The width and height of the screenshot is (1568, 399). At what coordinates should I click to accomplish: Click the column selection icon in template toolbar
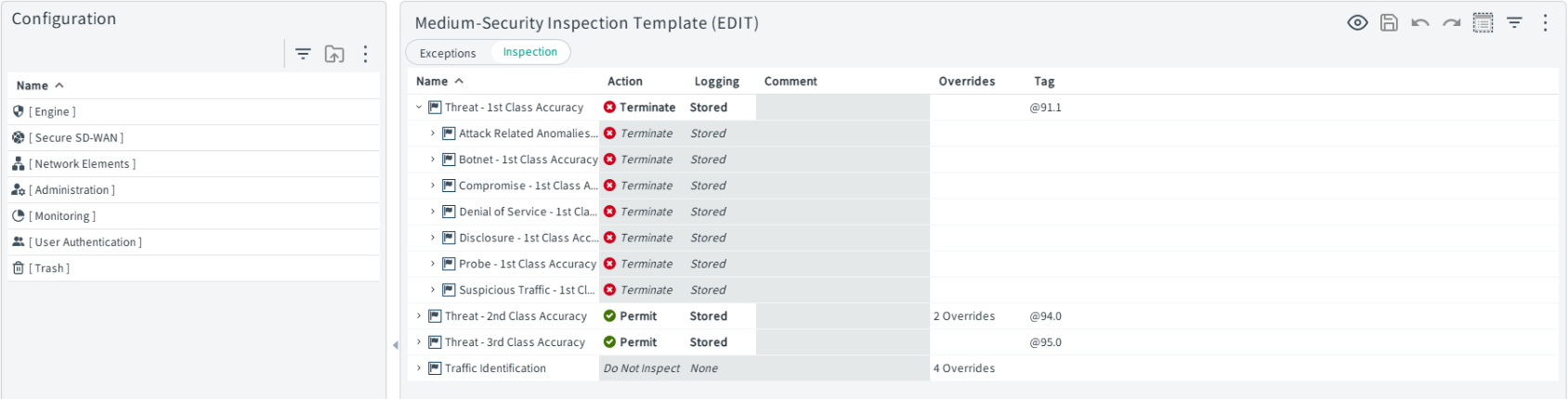pyautogui.click(x=1483, y=23)
